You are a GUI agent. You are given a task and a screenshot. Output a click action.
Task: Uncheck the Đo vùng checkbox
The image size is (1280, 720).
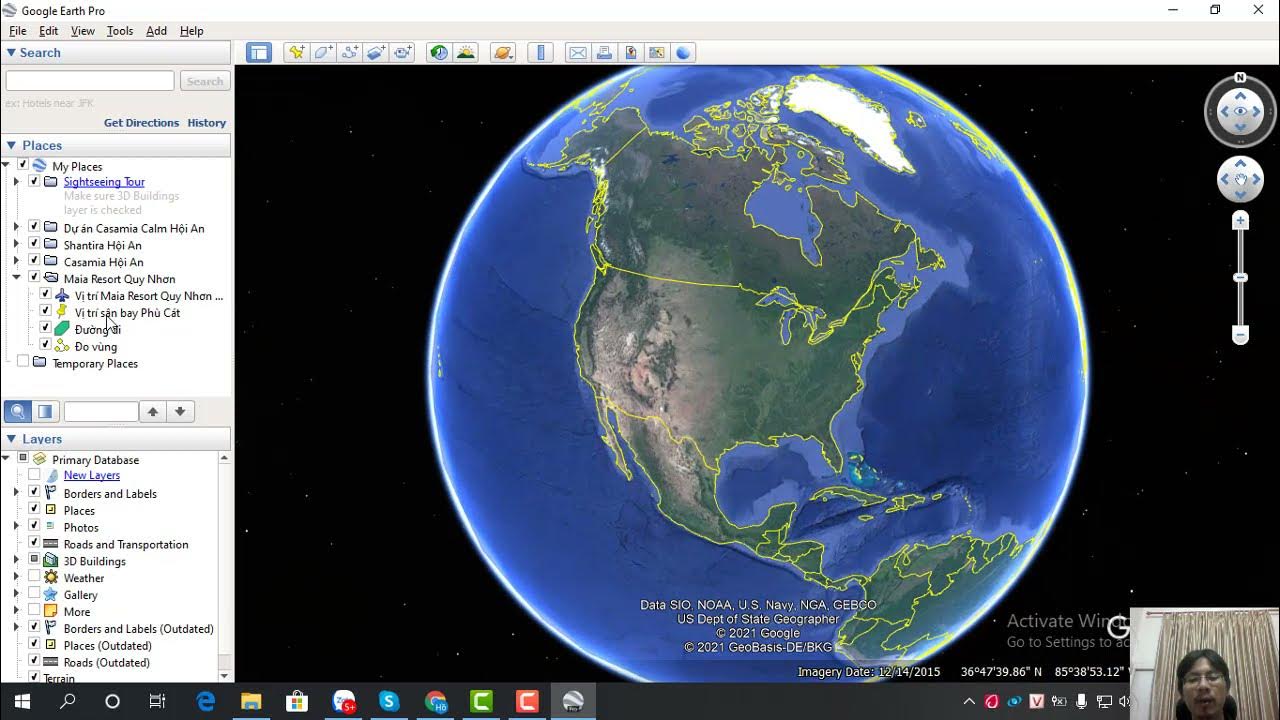point(45,346)
